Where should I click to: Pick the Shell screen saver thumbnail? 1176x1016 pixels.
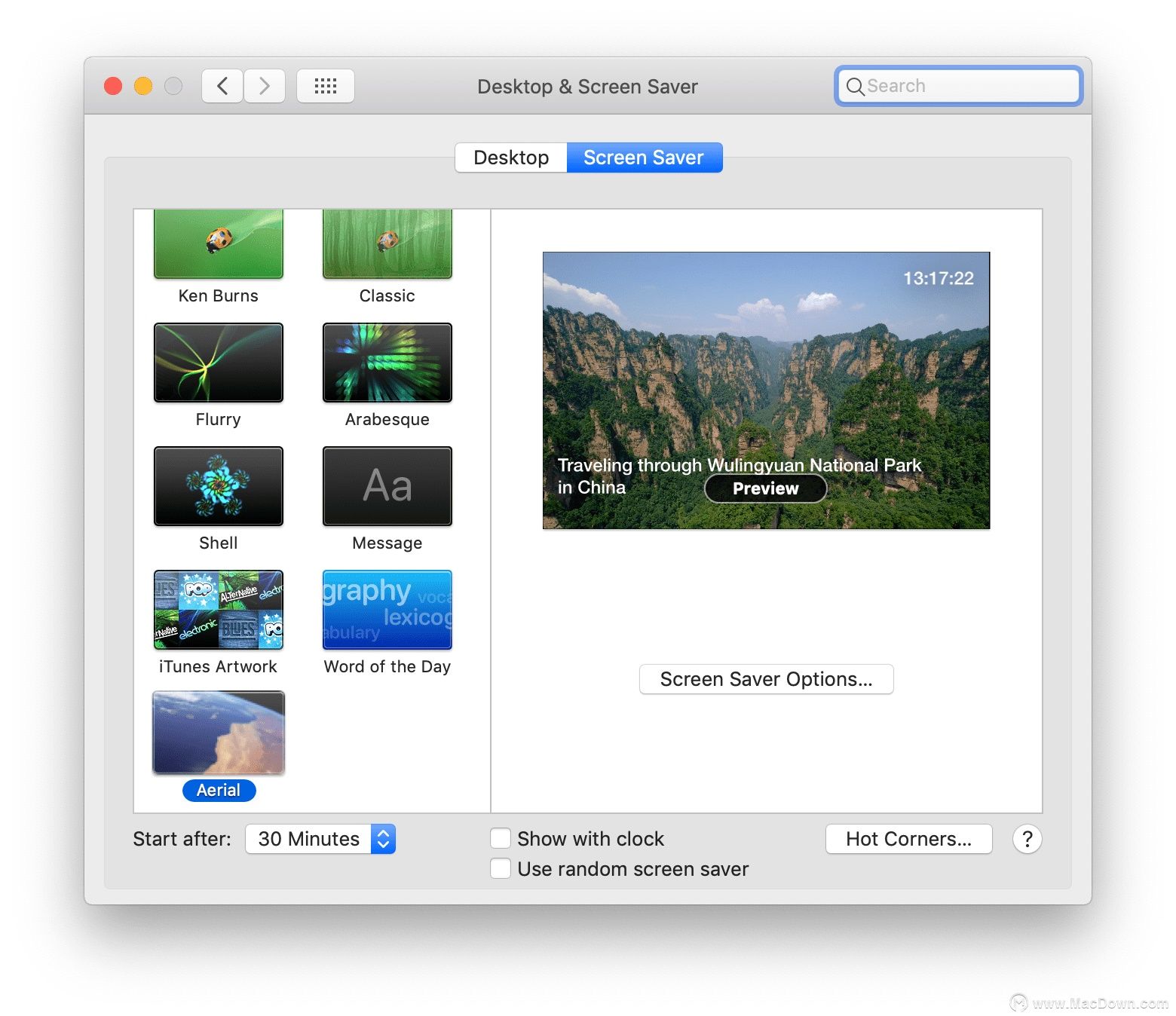[219, 486]
